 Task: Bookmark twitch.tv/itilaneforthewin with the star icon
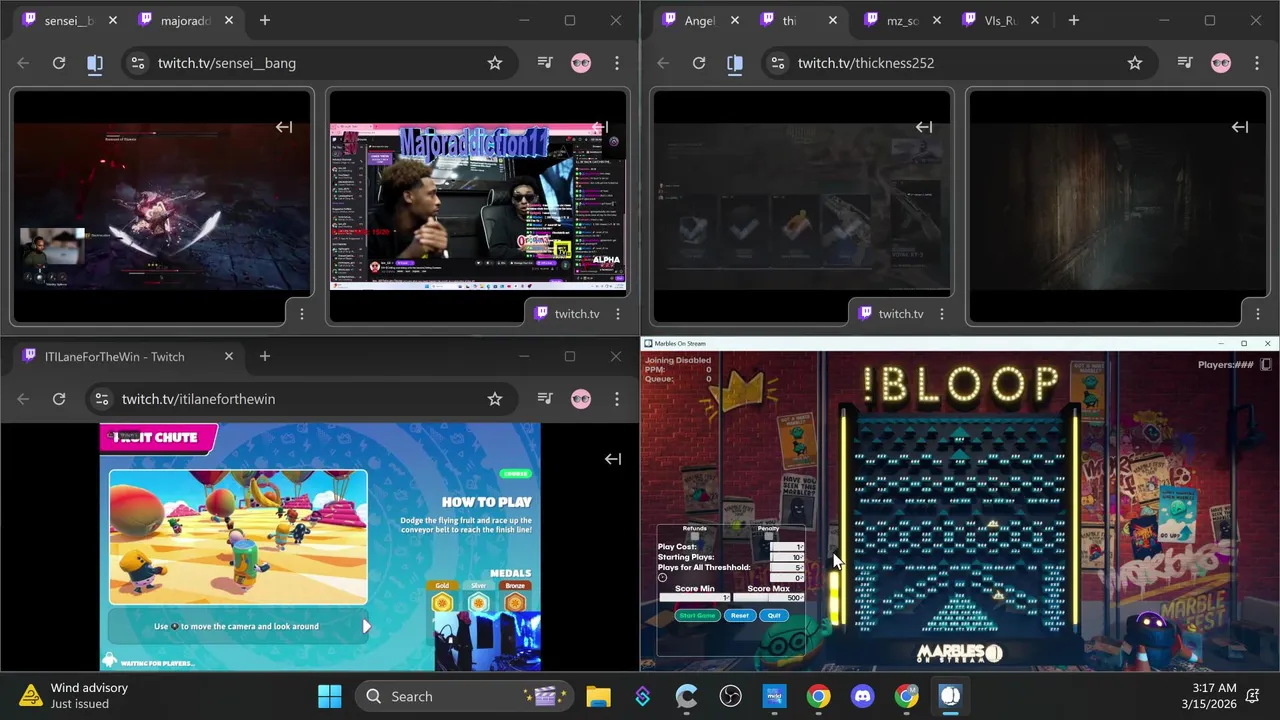495,399
